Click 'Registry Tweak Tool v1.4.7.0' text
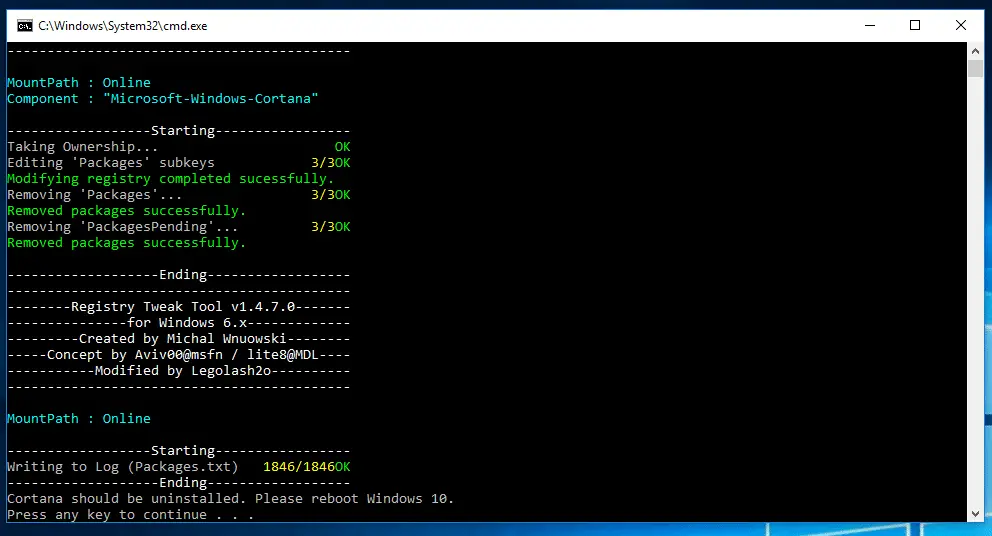992x536 pixels. [x=183, y=307]
